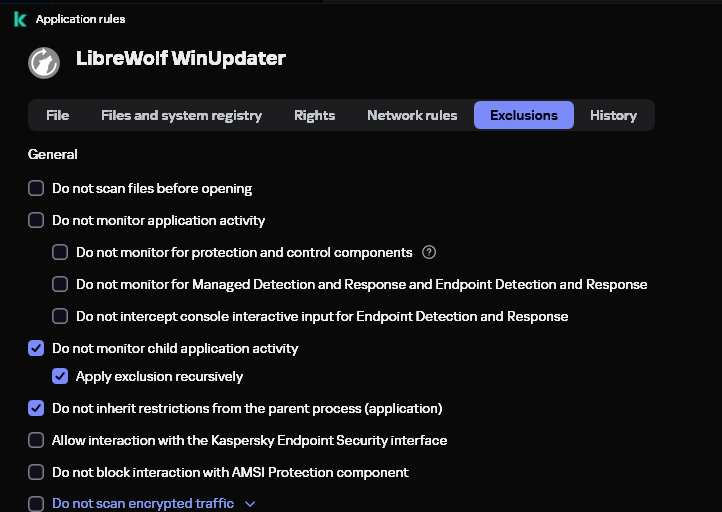Open the Files and system registry tab
This screenshot has height=512, width=722.
pos(181,115)
